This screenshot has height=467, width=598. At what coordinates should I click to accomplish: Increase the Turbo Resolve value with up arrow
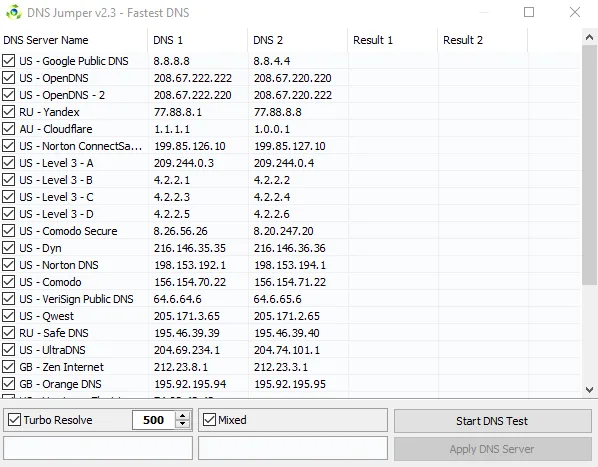183,416
